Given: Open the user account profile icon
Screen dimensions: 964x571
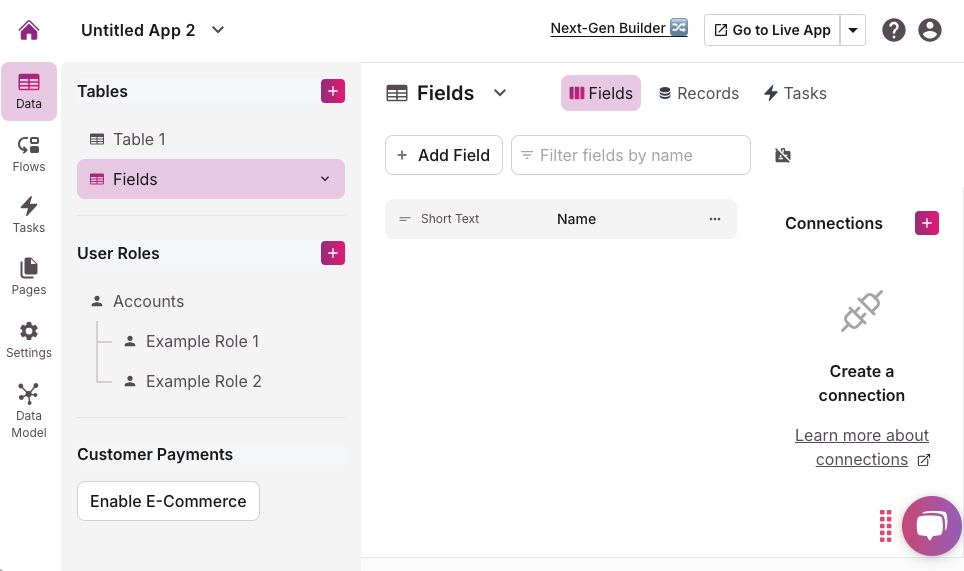Looking at the screenshot, I should [930, 30].
